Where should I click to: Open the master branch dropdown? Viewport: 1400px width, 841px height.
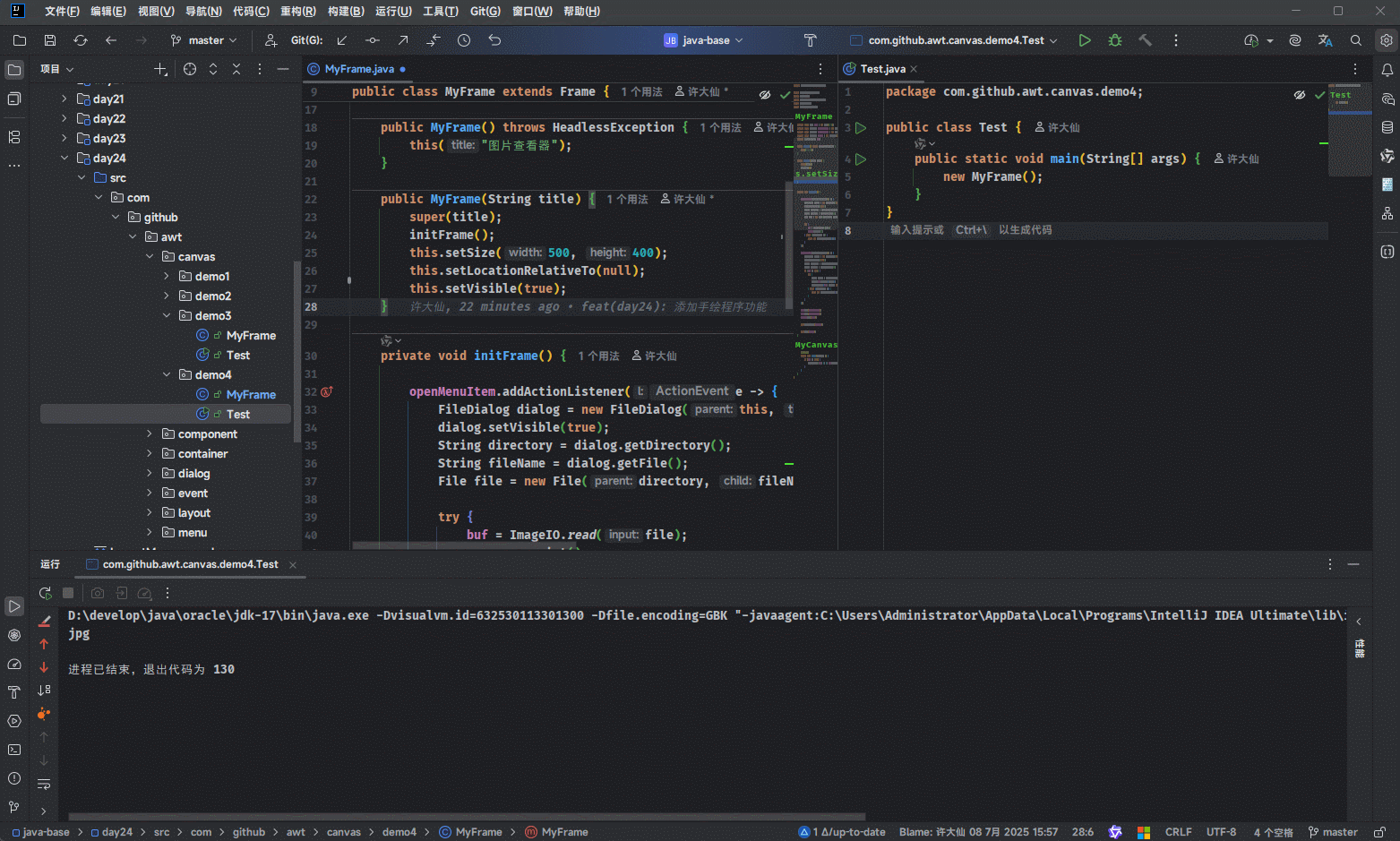coord(204,40)
